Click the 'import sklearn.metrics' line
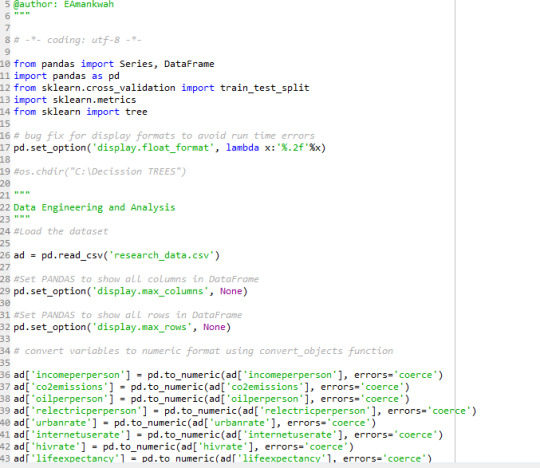 (x=75, y=100)
